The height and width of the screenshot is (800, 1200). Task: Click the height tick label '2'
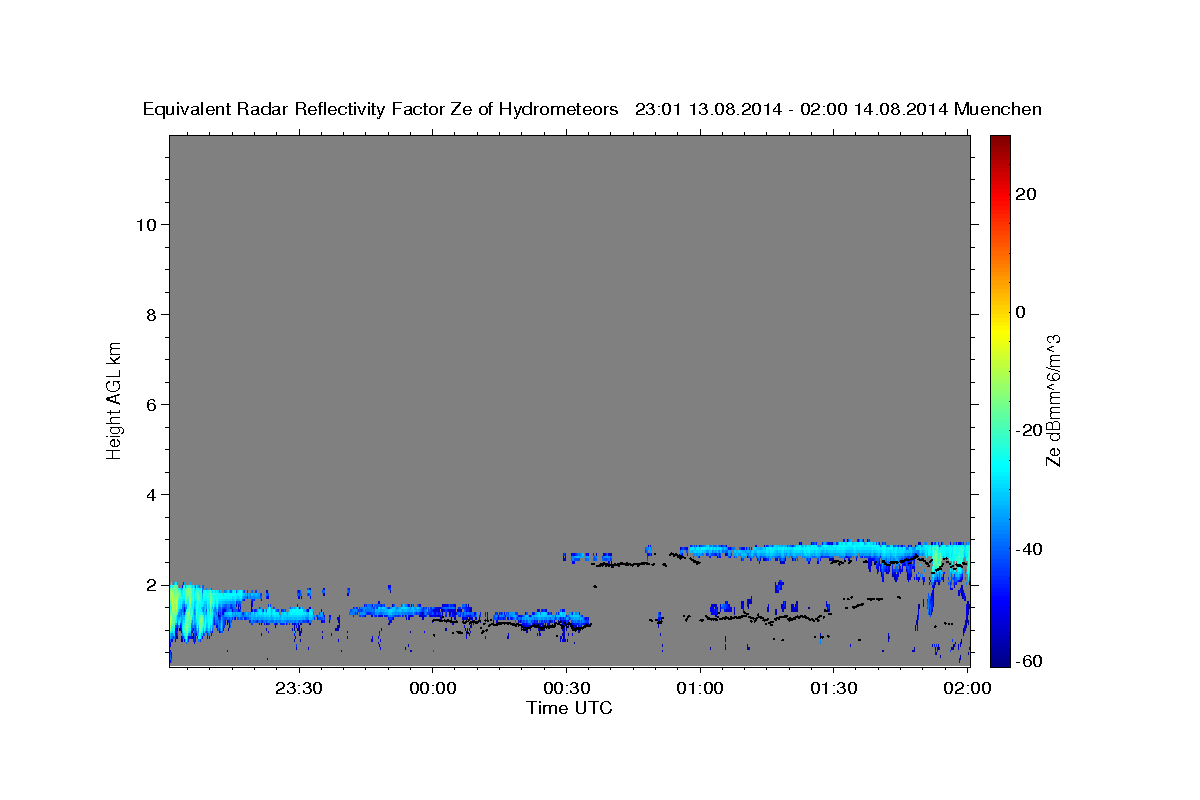151,584
